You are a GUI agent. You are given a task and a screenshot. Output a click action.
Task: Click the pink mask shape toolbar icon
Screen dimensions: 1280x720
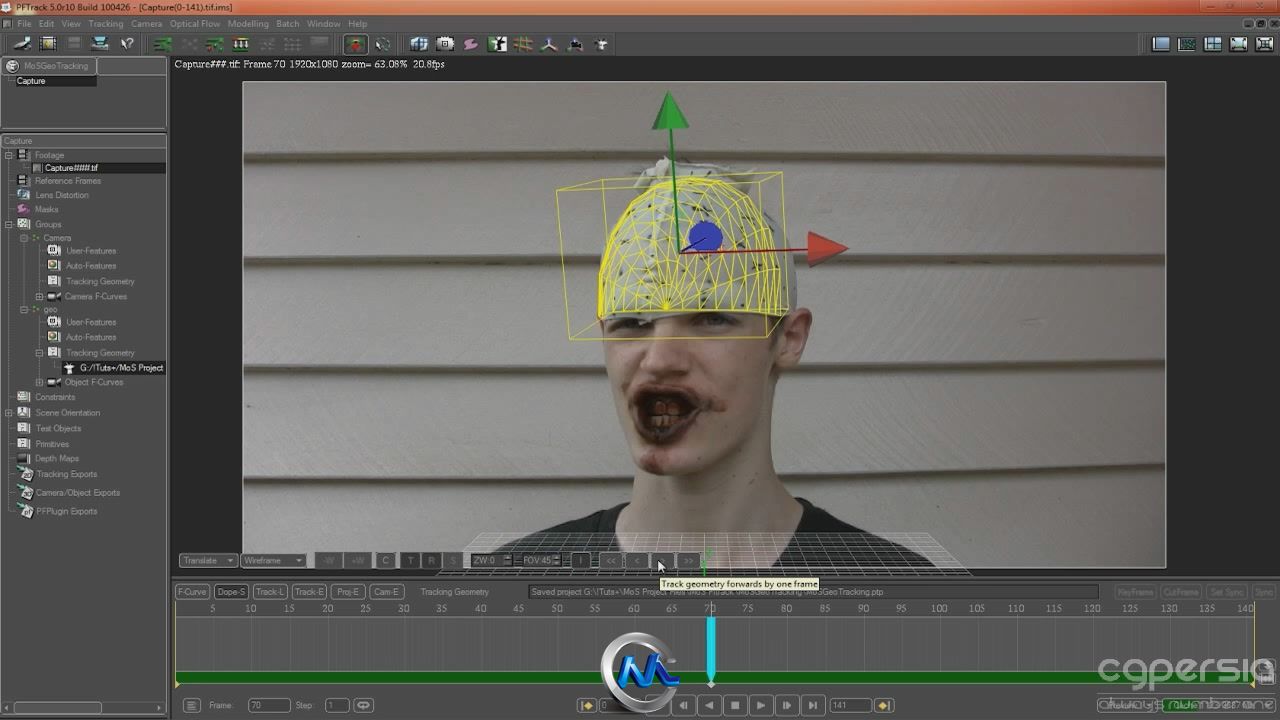tap(471, 44)
